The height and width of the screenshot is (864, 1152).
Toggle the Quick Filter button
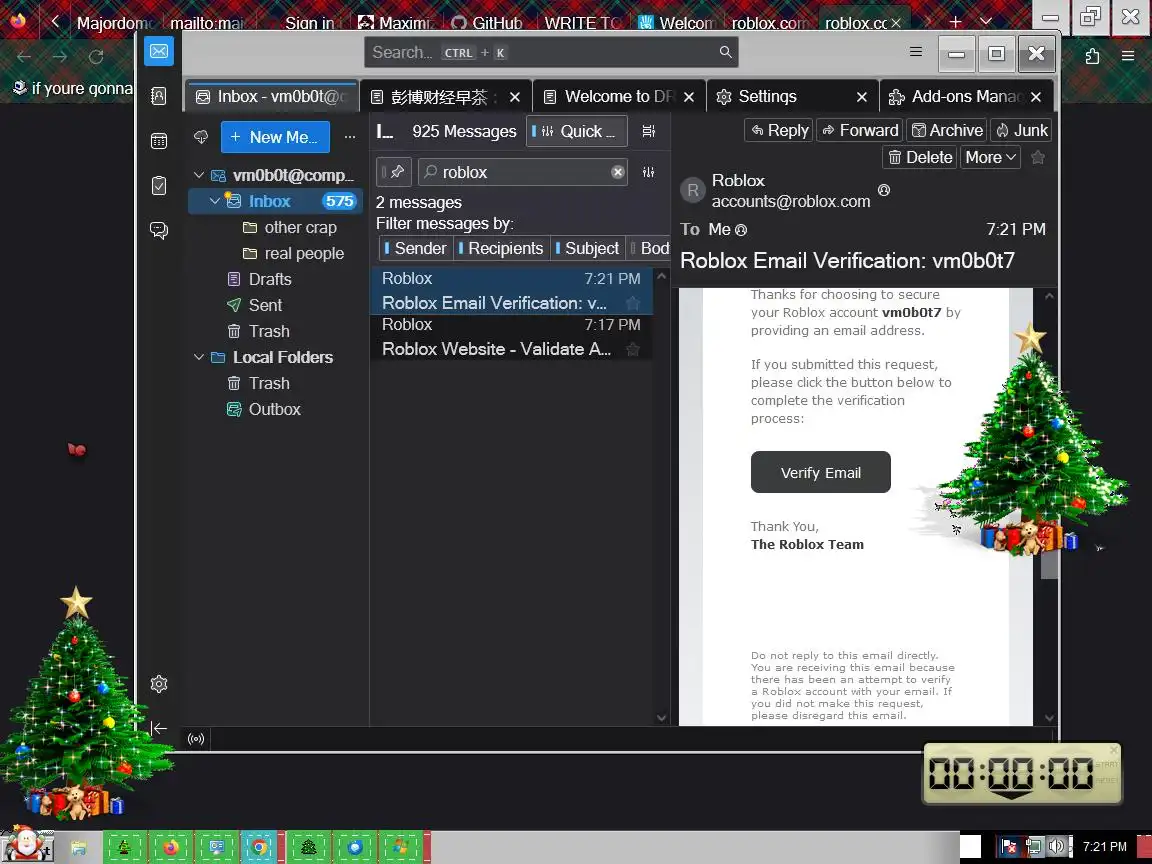(x=577, y=132)
